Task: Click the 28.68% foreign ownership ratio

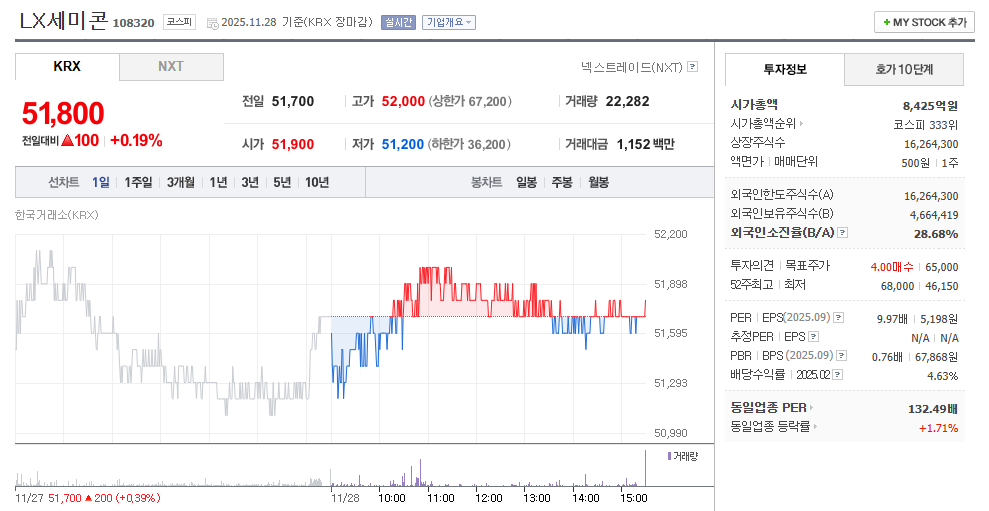Action: [x=936, y=234]
